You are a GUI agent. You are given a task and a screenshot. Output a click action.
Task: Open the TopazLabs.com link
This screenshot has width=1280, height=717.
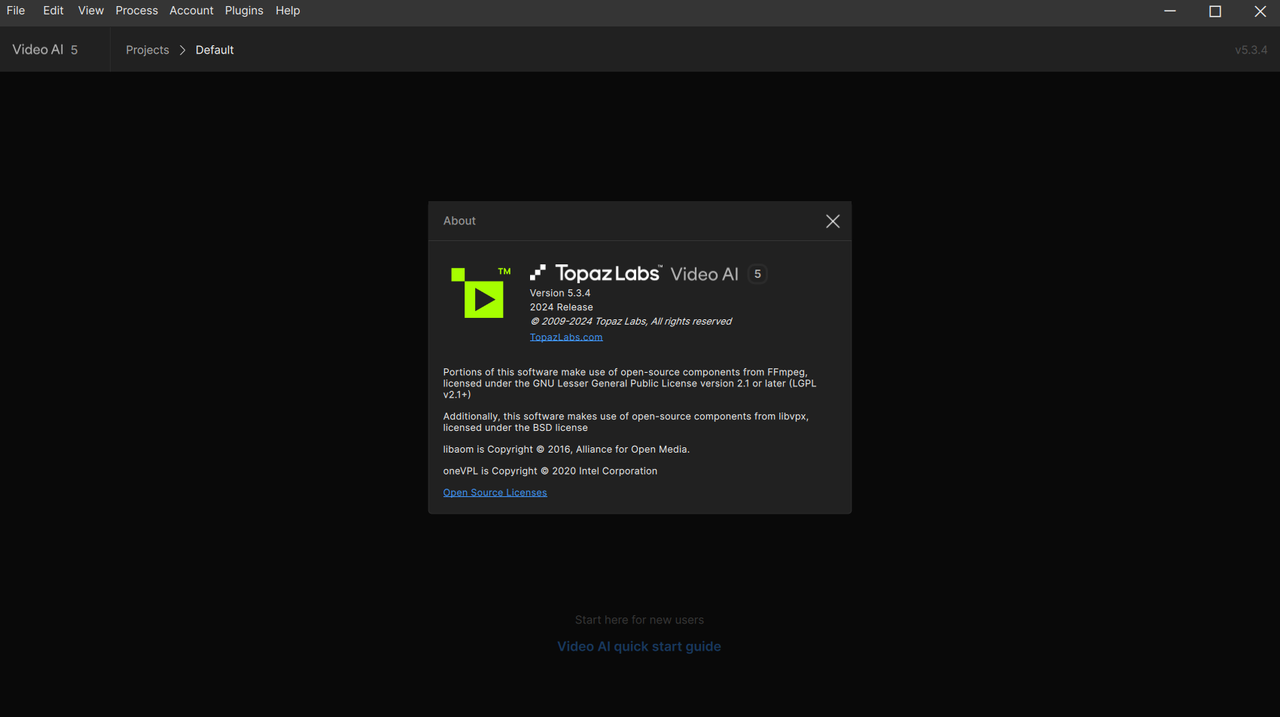point(566,337)
